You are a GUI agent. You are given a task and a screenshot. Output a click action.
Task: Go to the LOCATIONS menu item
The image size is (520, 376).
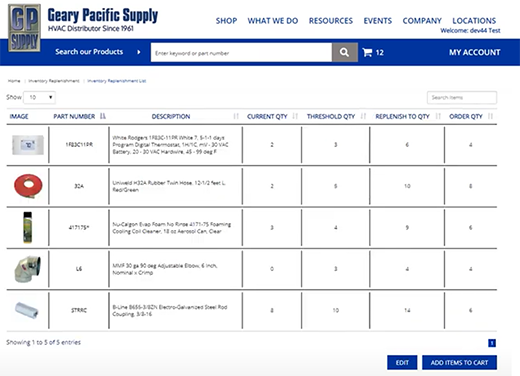474,21
